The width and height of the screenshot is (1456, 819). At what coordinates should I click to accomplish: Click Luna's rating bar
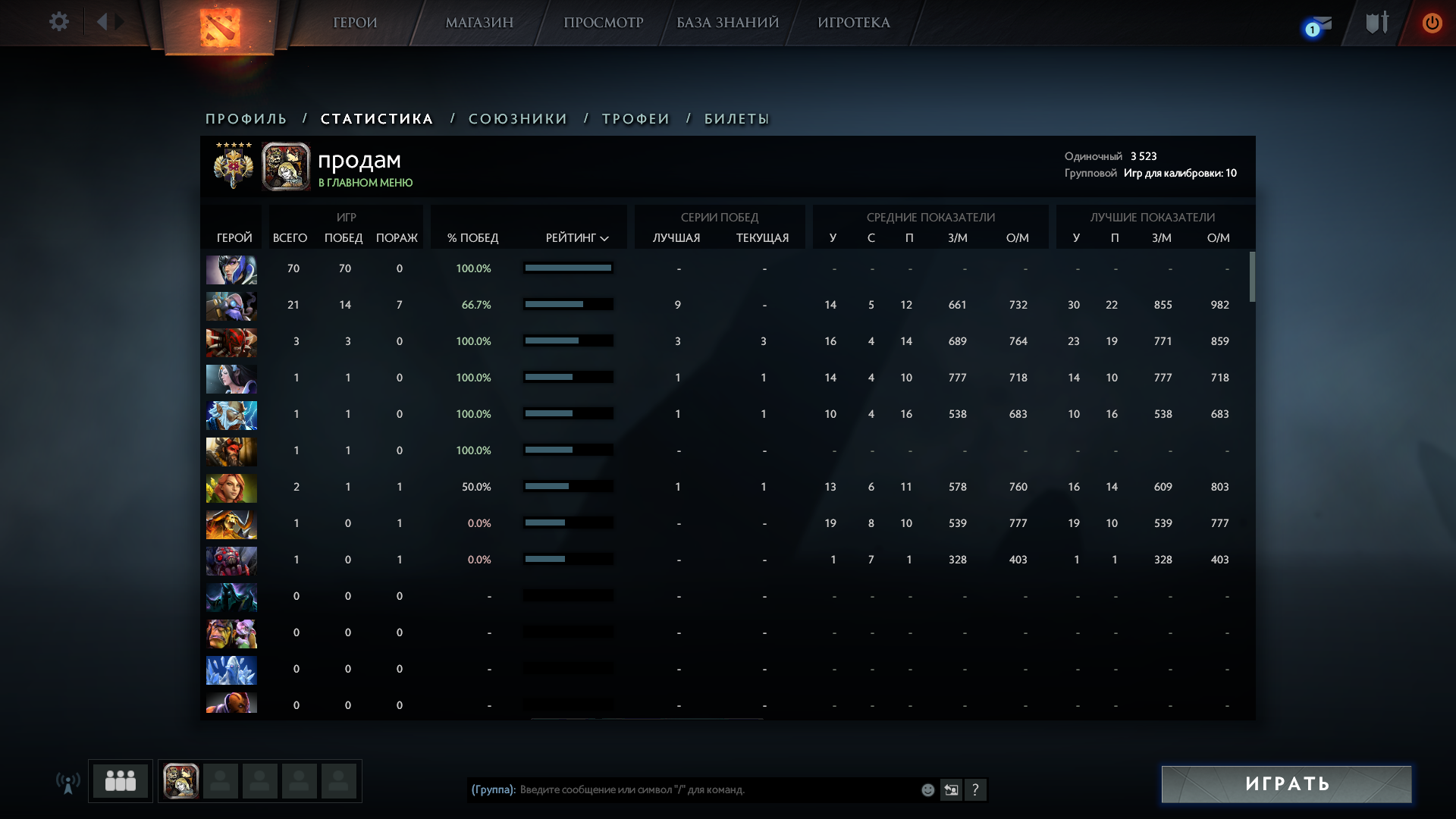568,268
